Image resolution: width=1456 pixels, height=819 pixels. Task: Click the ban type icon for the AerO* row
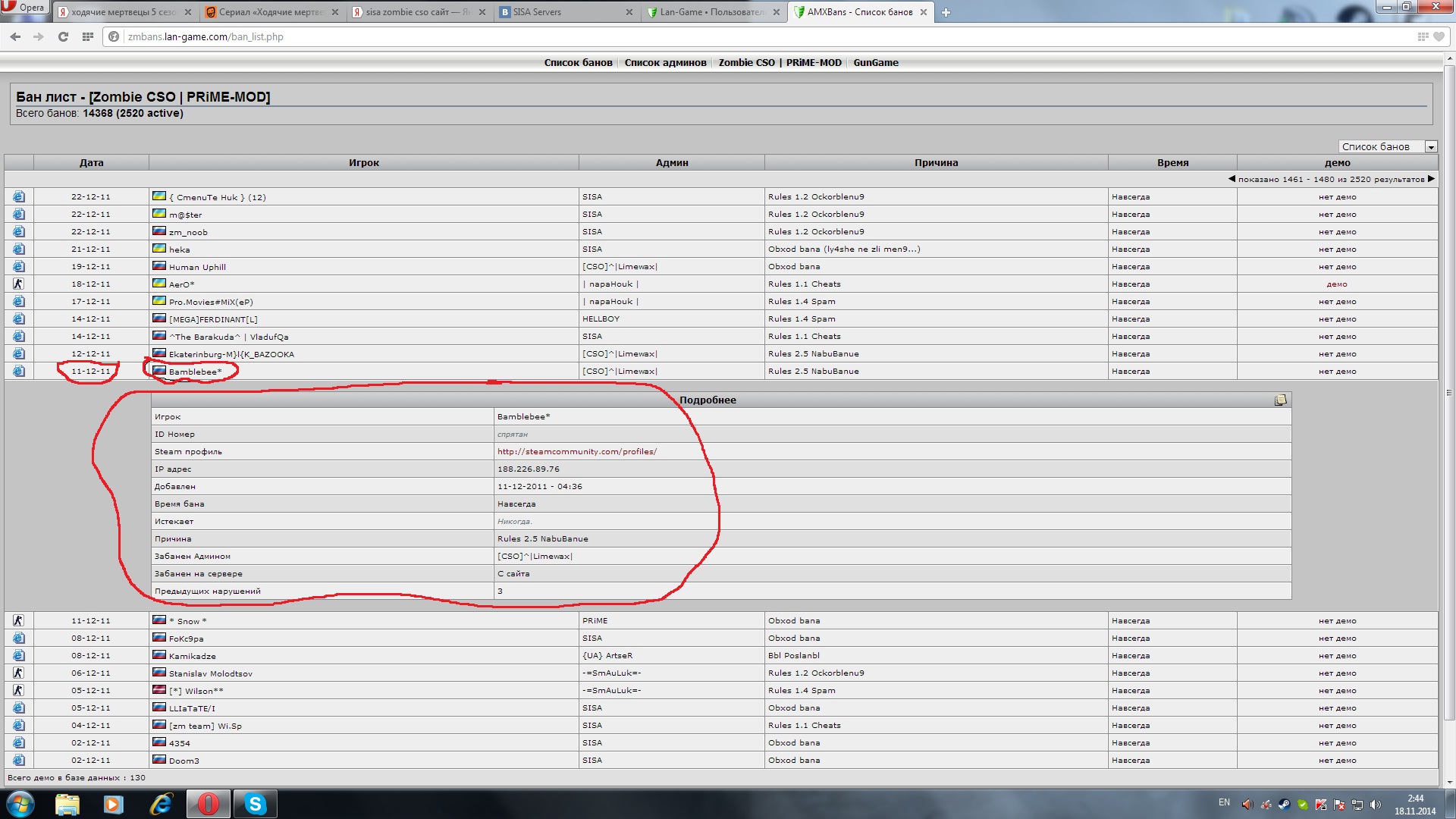(18, 284)
